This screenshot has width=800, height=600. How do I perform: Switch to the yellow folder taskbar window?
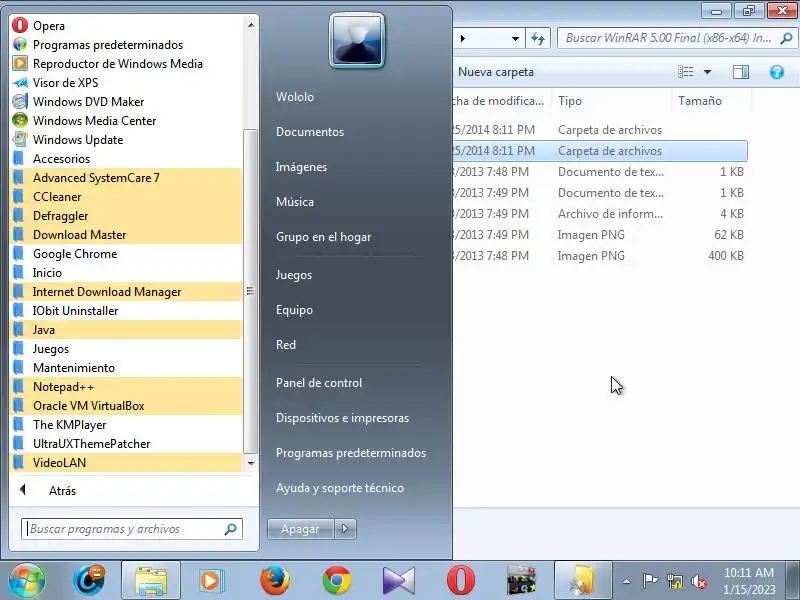[x=583, y=581]
